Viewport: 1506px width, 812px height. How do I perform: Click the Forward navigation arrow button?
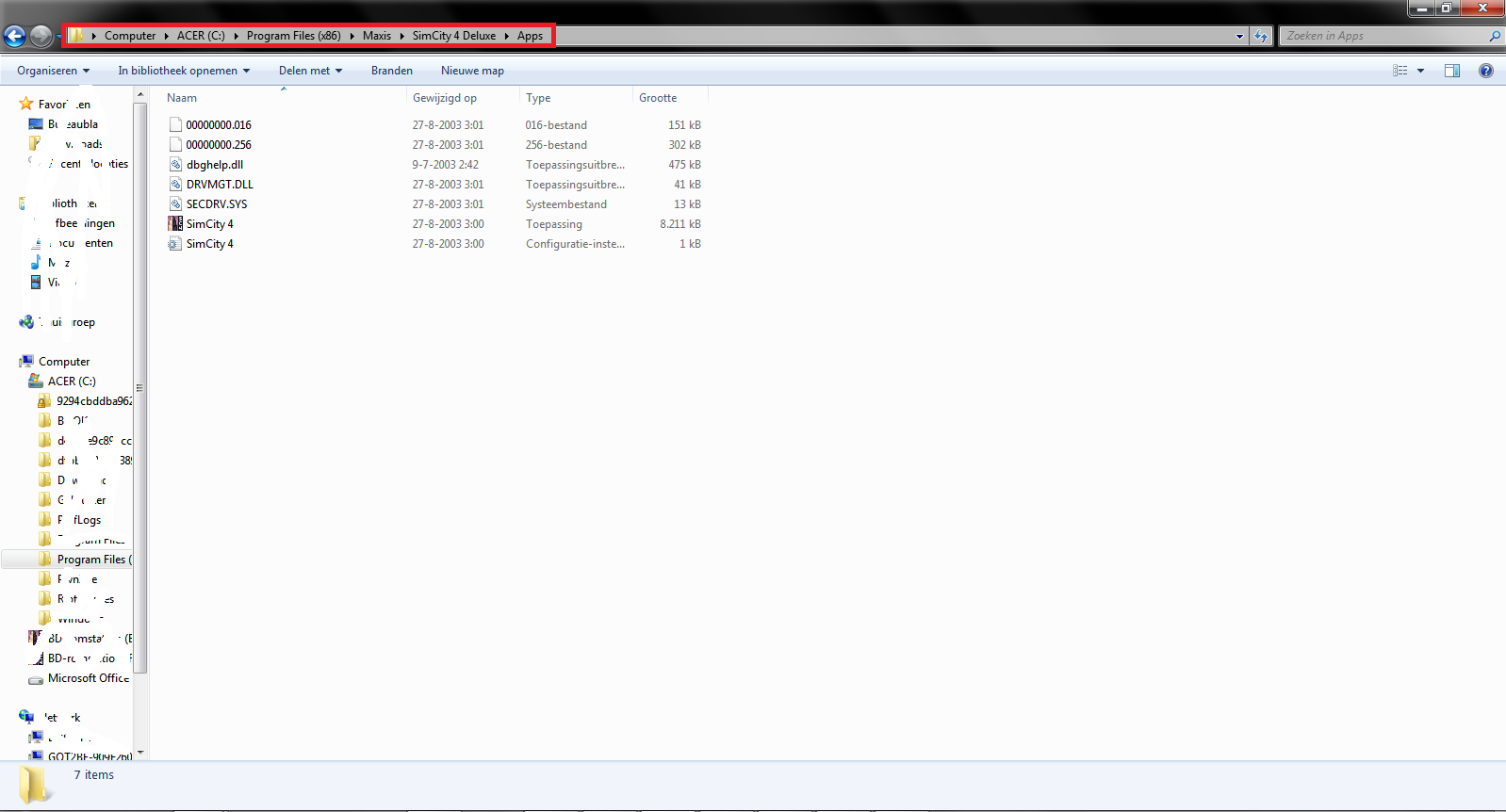click(x=41, y=36)
